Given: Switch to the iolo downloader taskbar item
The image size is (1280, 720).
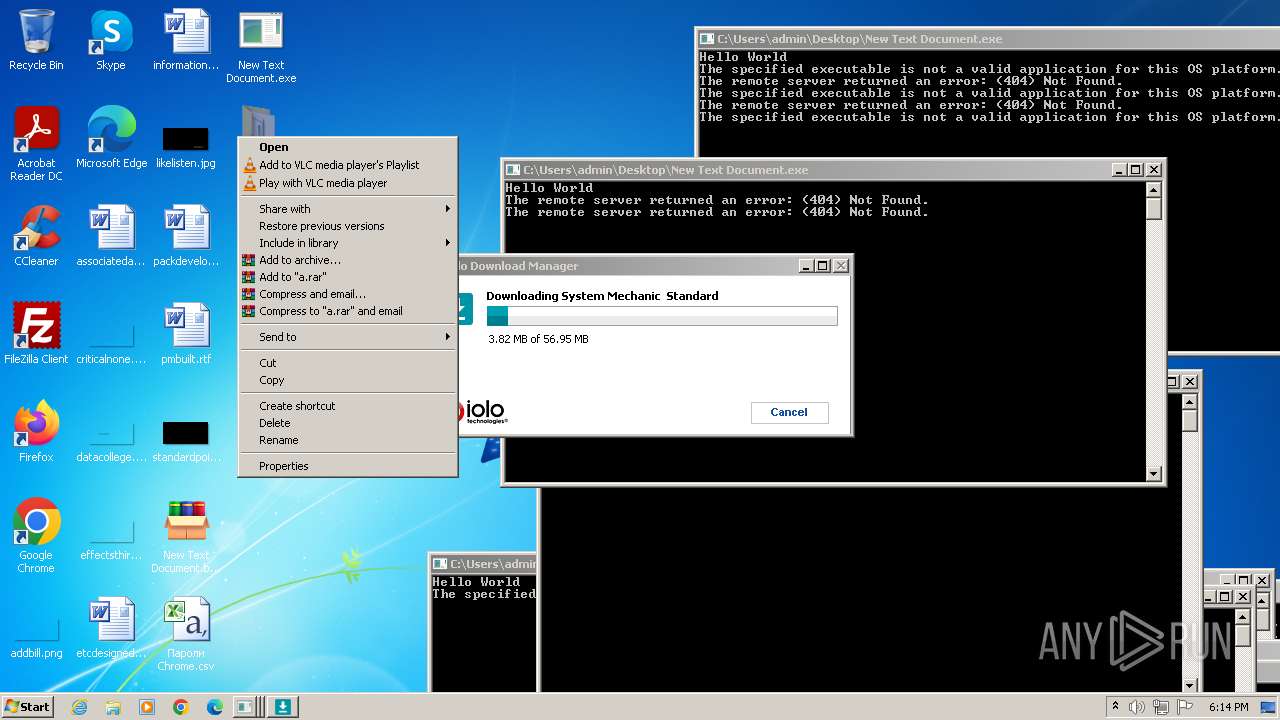Looking at the screenshot, I should 283,707.
